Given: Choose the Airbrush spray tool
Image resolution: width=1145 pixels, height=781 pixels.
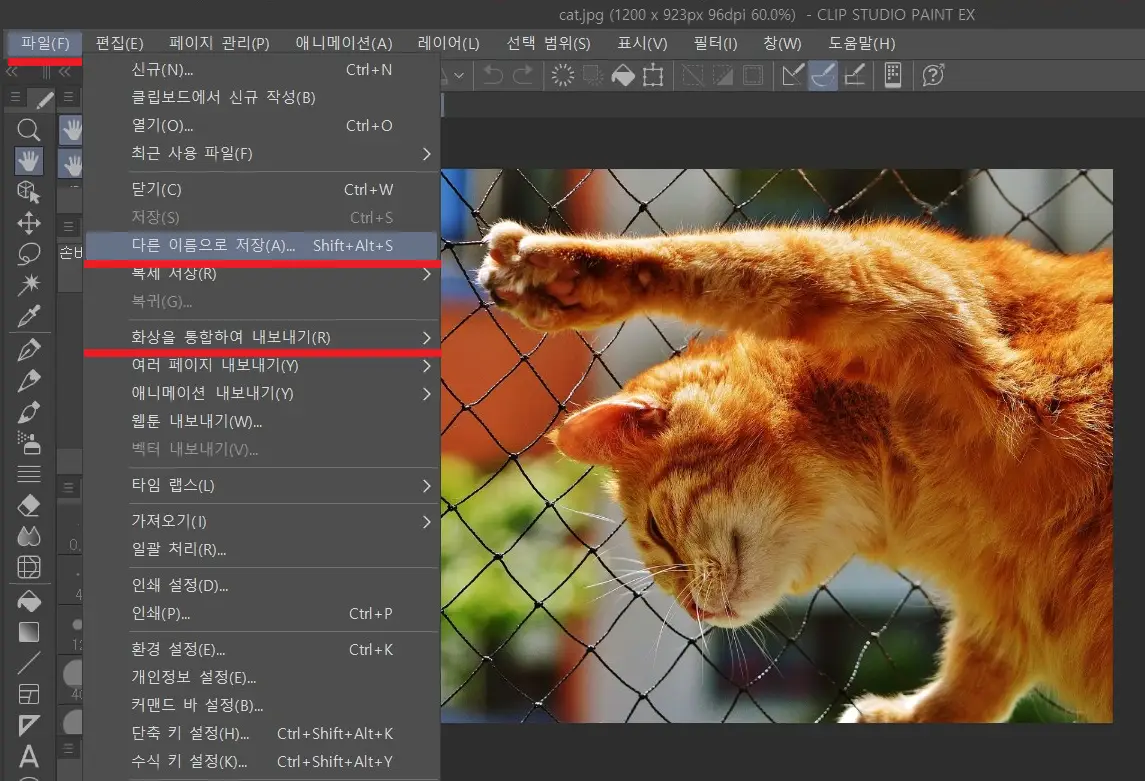Looking at the screenshot, I should [29, 442].
